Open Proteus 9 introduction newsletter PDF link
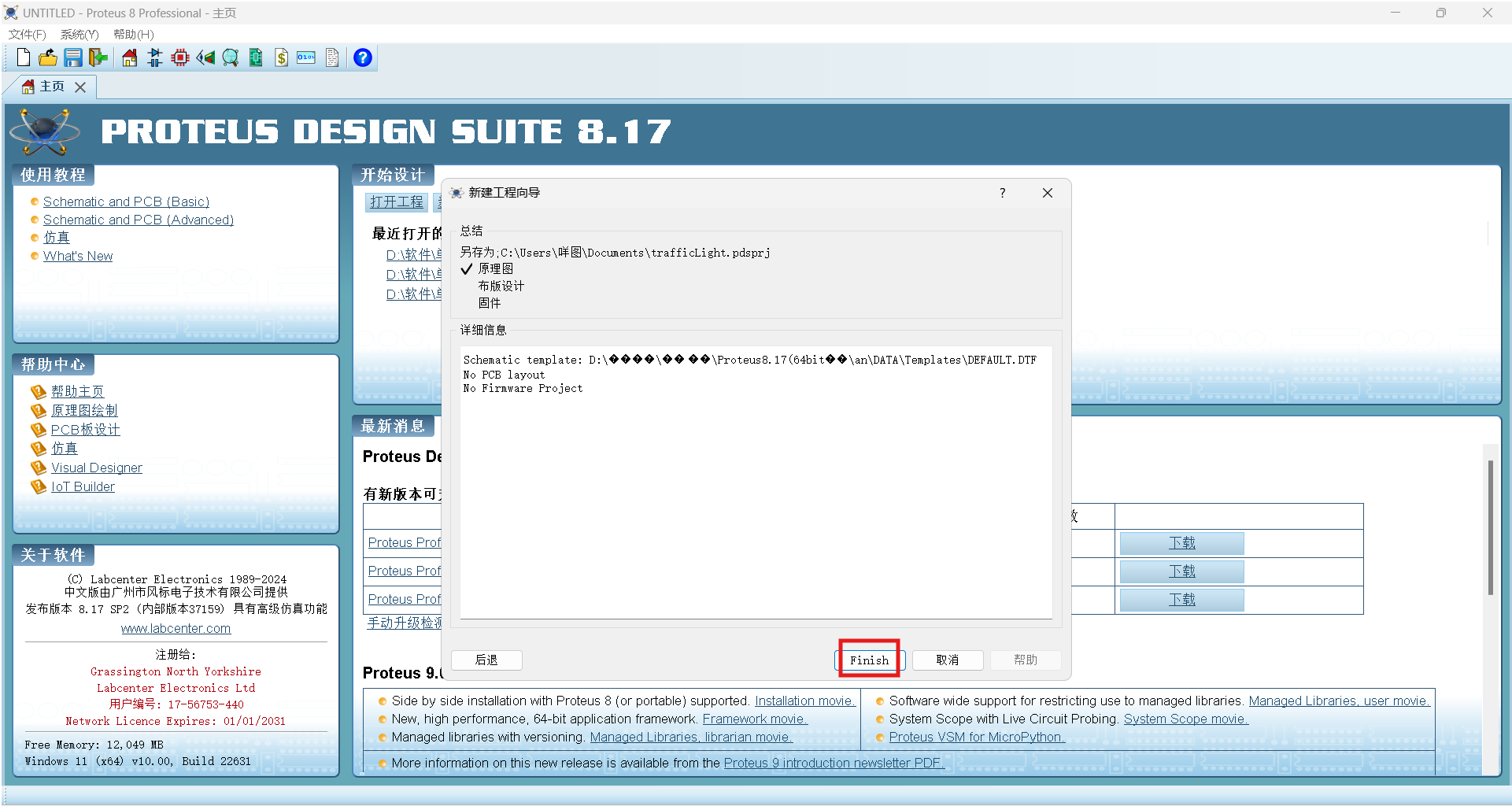 point(834,763)
